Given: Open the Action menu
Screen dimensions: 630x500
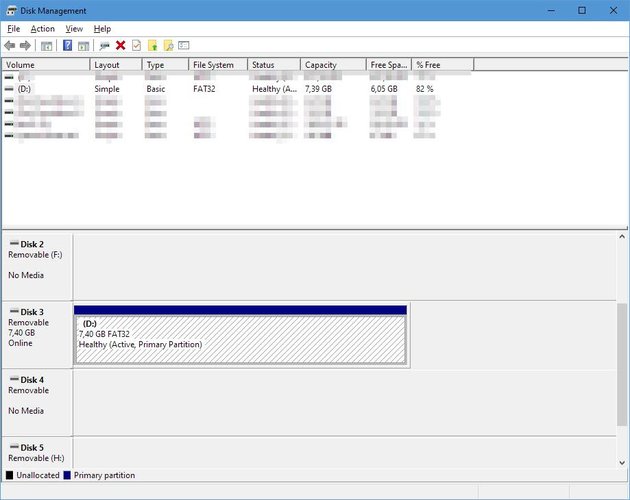Looking at the screenshot, I should pyautogui.click(x=43, y=29).
